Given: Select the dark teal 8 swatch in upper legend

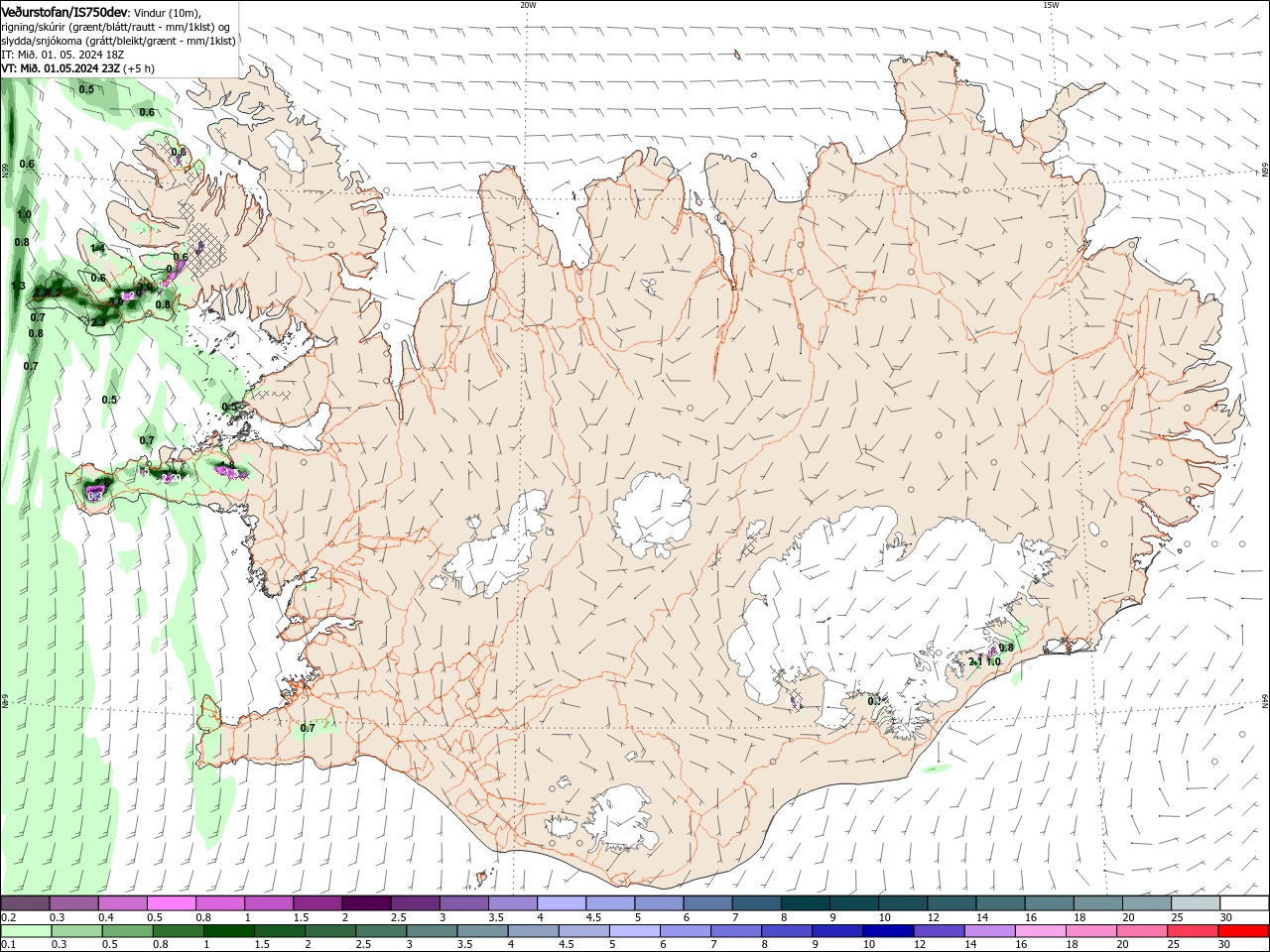Looking at the screenshot, I should pyautogui.click(x=806, y=903).
